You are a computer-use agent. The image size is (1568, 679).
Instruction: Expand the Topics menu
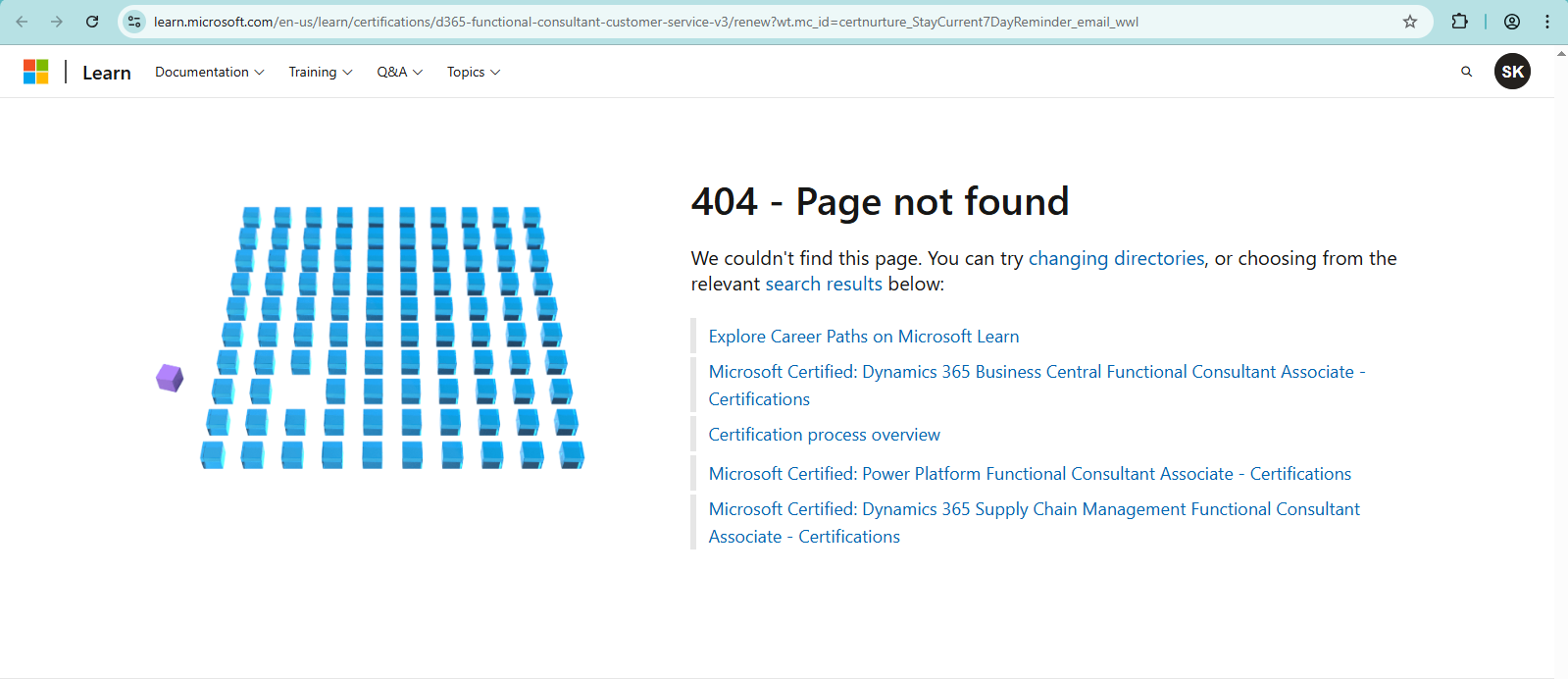[474, 72]
